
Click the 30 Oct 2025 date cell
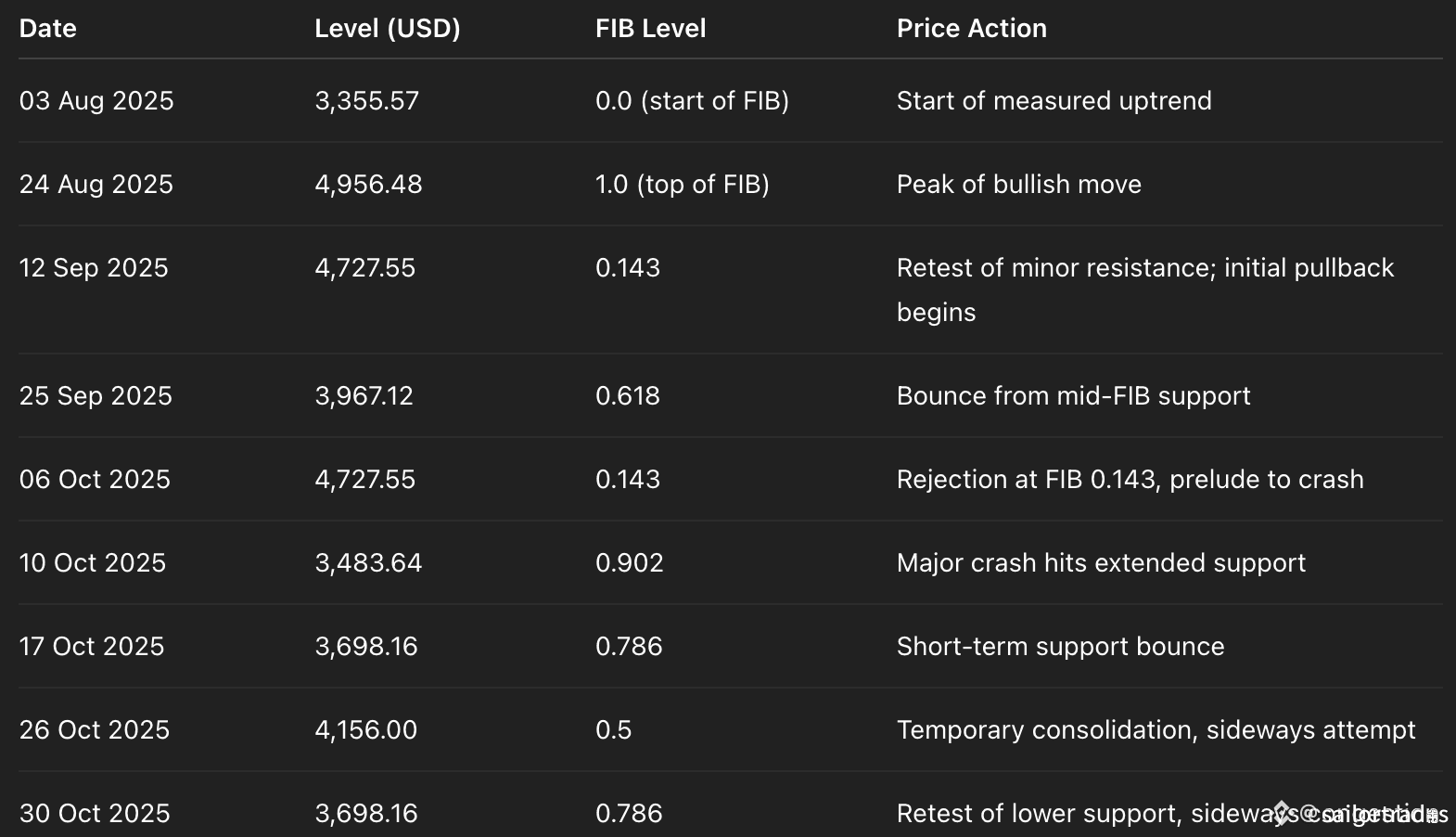pyautogui.click(x=95, y=814)
